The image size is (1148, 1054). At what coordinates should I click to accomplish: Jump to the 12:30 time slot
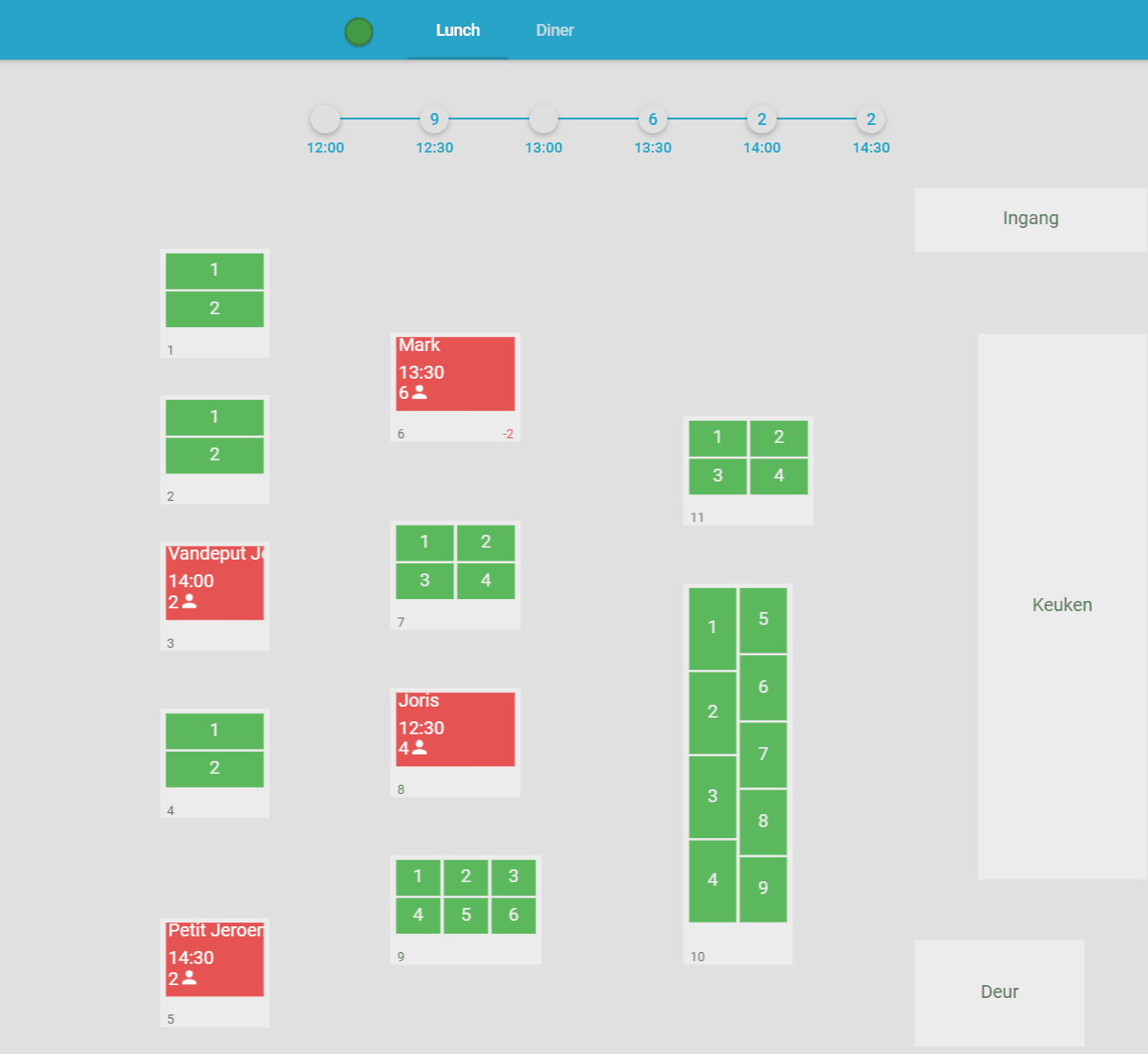tap(434, 119)
